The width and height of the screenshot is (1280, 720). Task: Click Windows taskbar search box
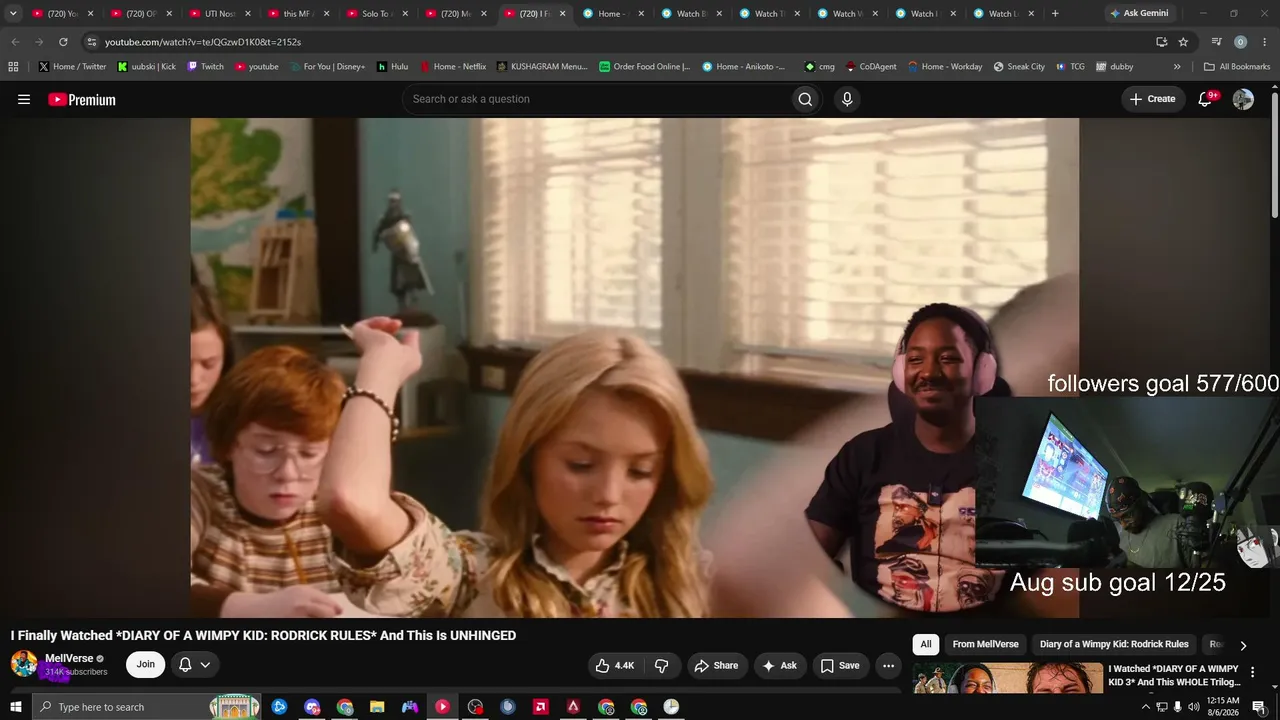[147, 707]
